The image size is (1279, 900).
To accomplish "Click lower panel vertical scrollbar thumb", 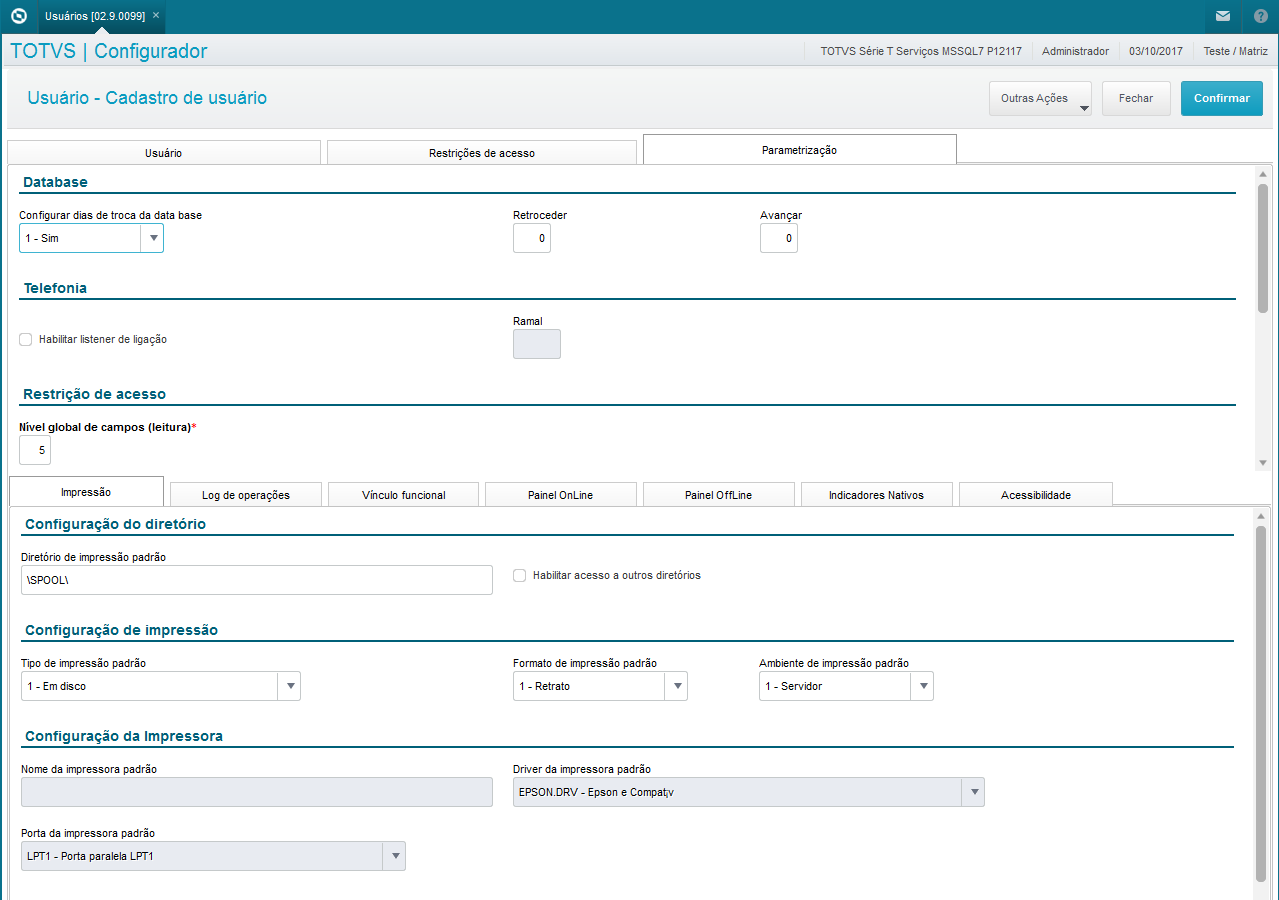I will point(1261,702).
